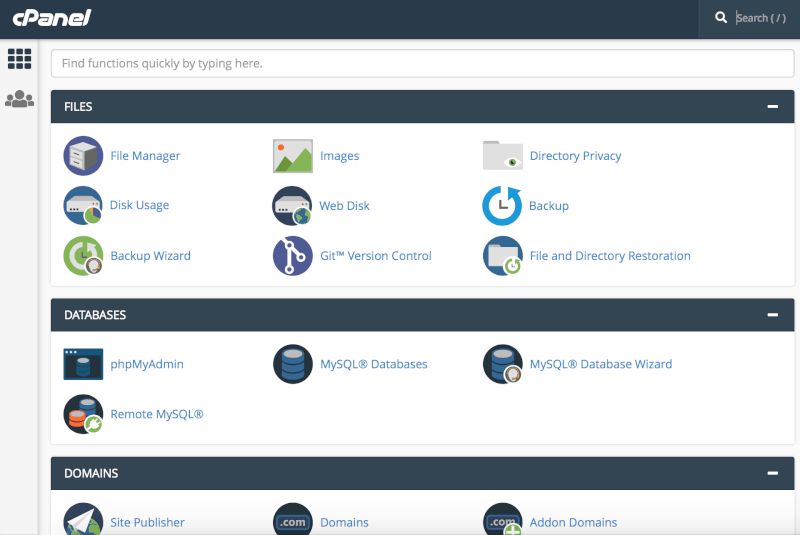Click the top-right Search box
Viewport: 800px width, 535px height.
[763, 18]
